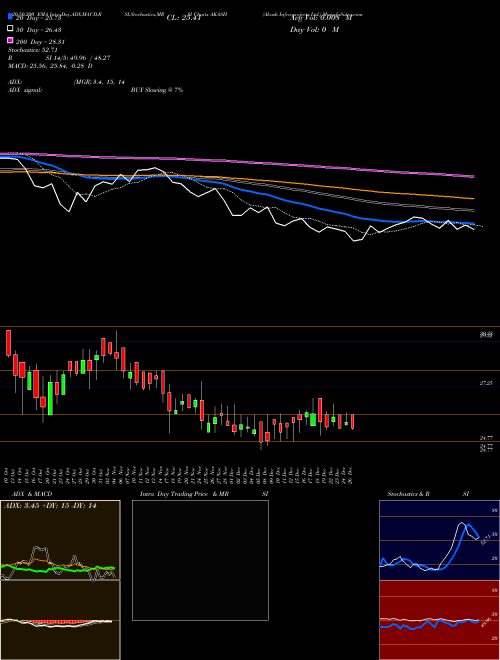Viewport: 500px width, 660px height.
Task: Open the MACD histogram panel with red bars
Action: tap(60, 620)
